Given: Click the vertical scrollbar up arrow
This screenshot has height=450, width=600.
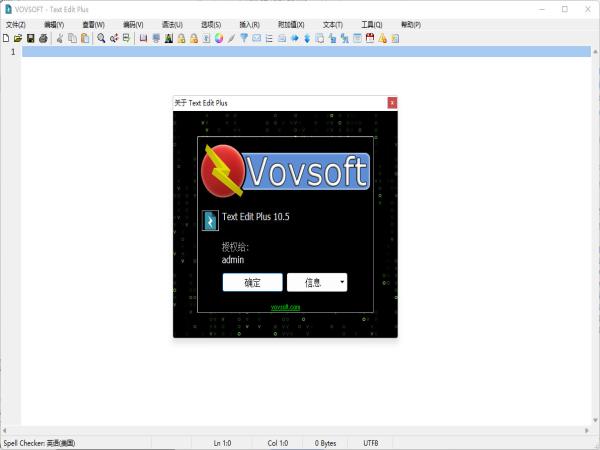Looking at the screenshot, I should (x=595, y=52).
